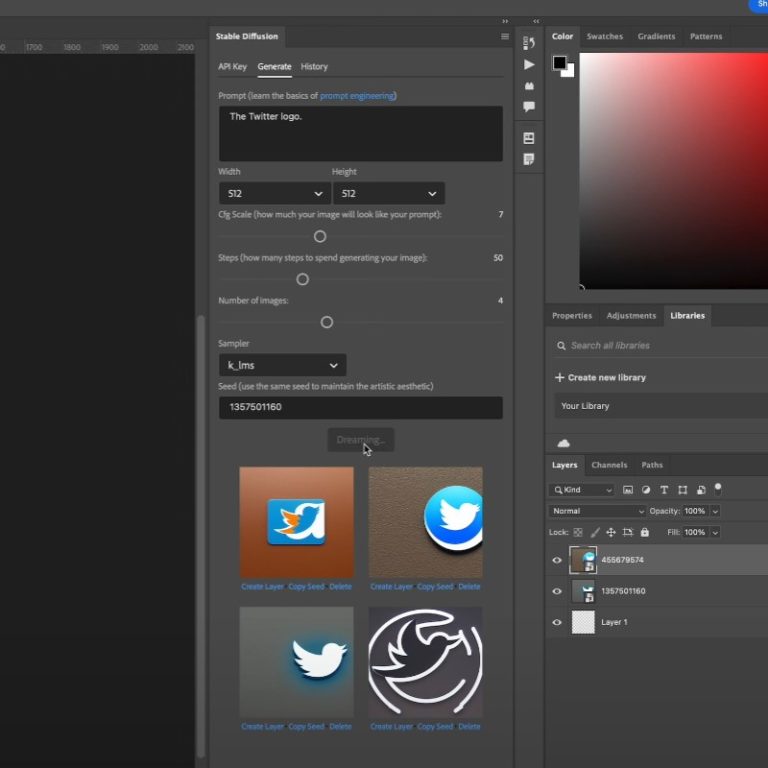768x768 pixels.
Task: Filter layers by type (T) icon
Action: coord(664,490)
